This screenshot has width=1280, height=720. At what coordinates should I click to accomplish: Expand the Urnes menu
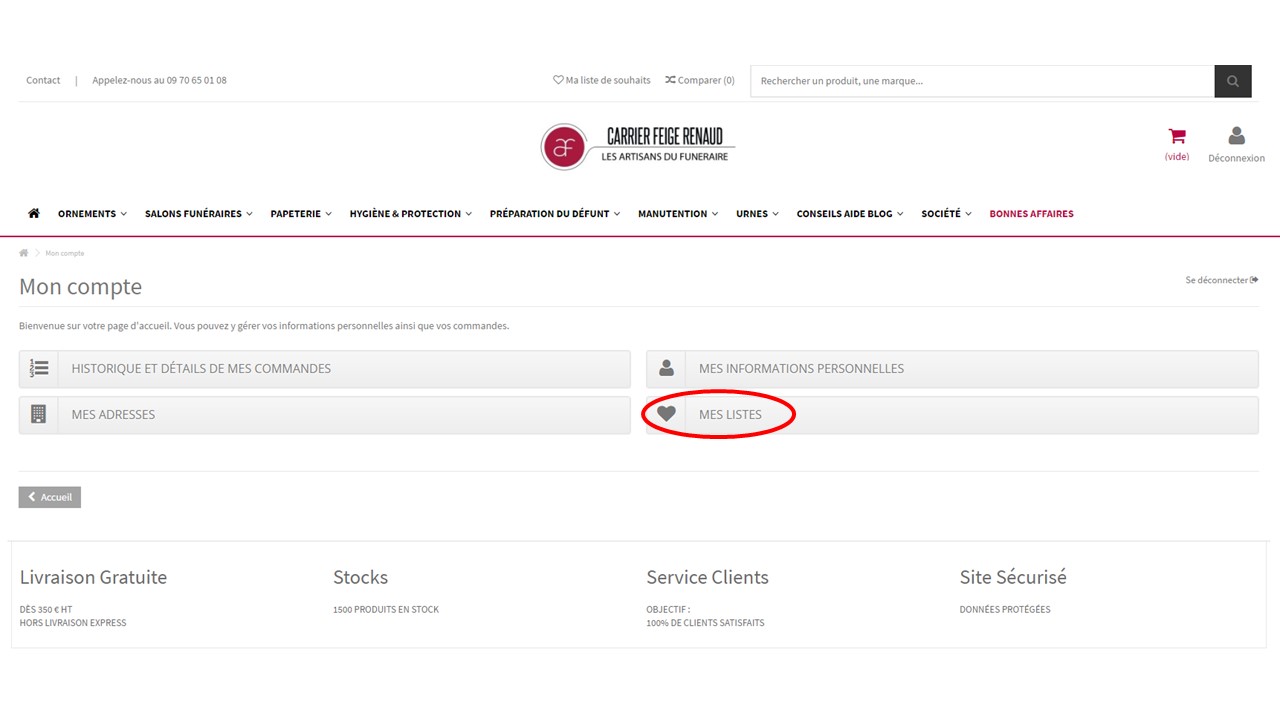(757, 213)
